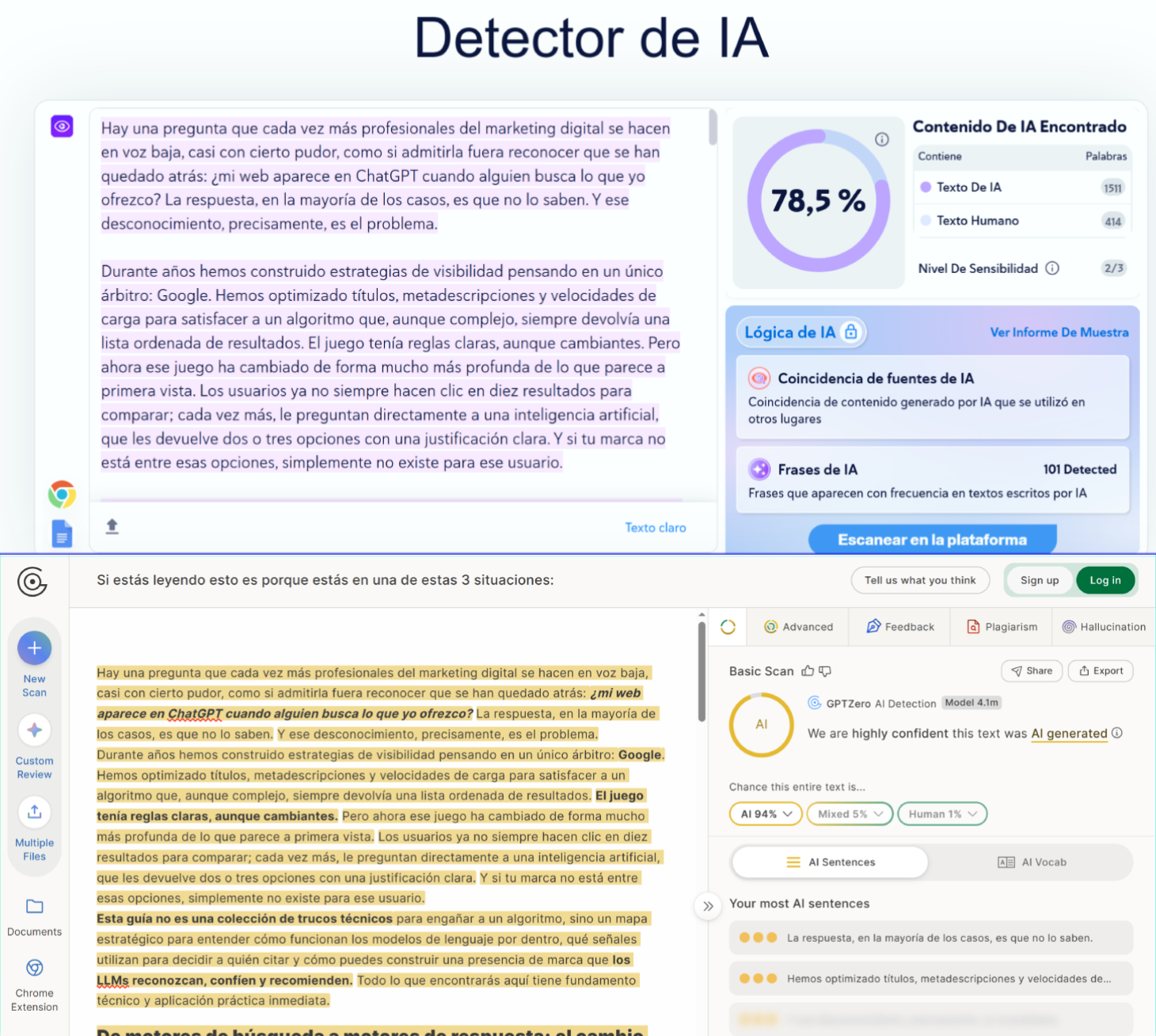Click the Frases de IA purple icon
The image size is (1156, 1036).
pos(759,469)
